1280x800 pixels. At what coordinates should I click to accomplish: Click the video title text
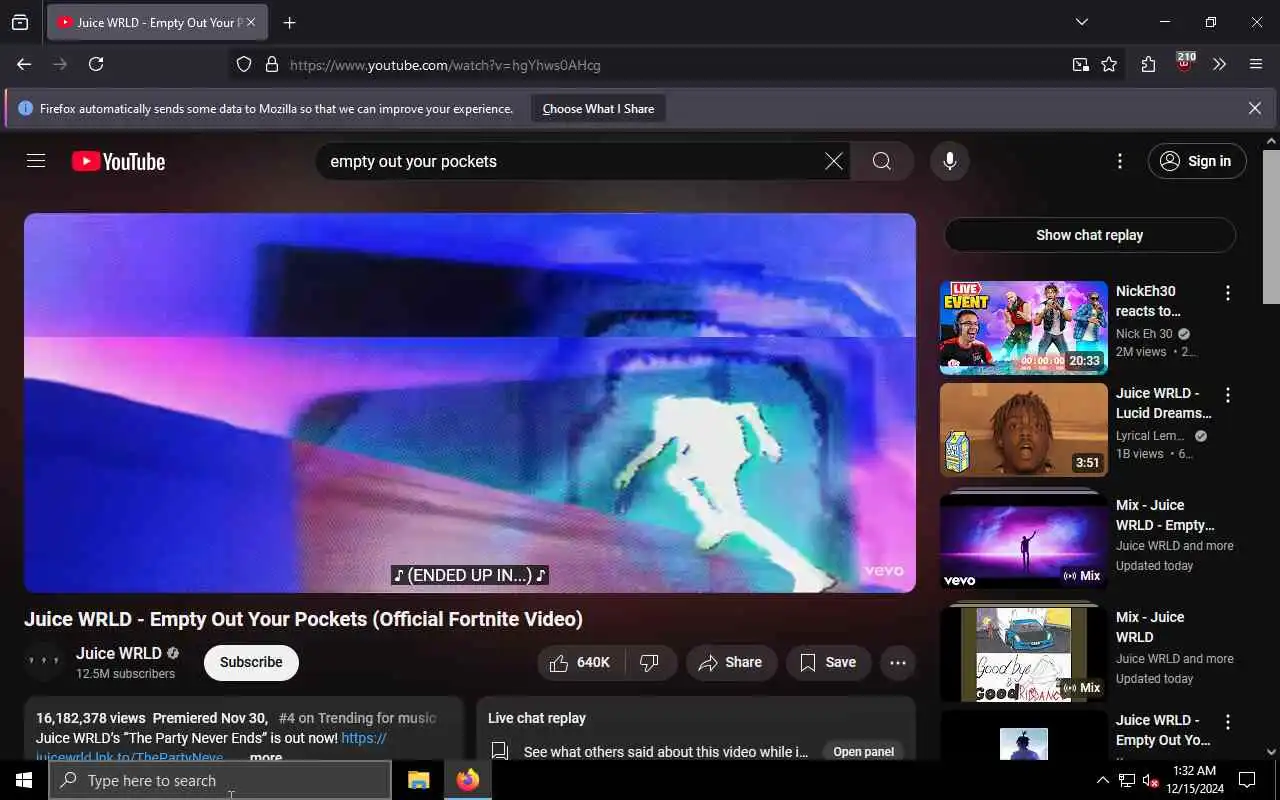303,619
